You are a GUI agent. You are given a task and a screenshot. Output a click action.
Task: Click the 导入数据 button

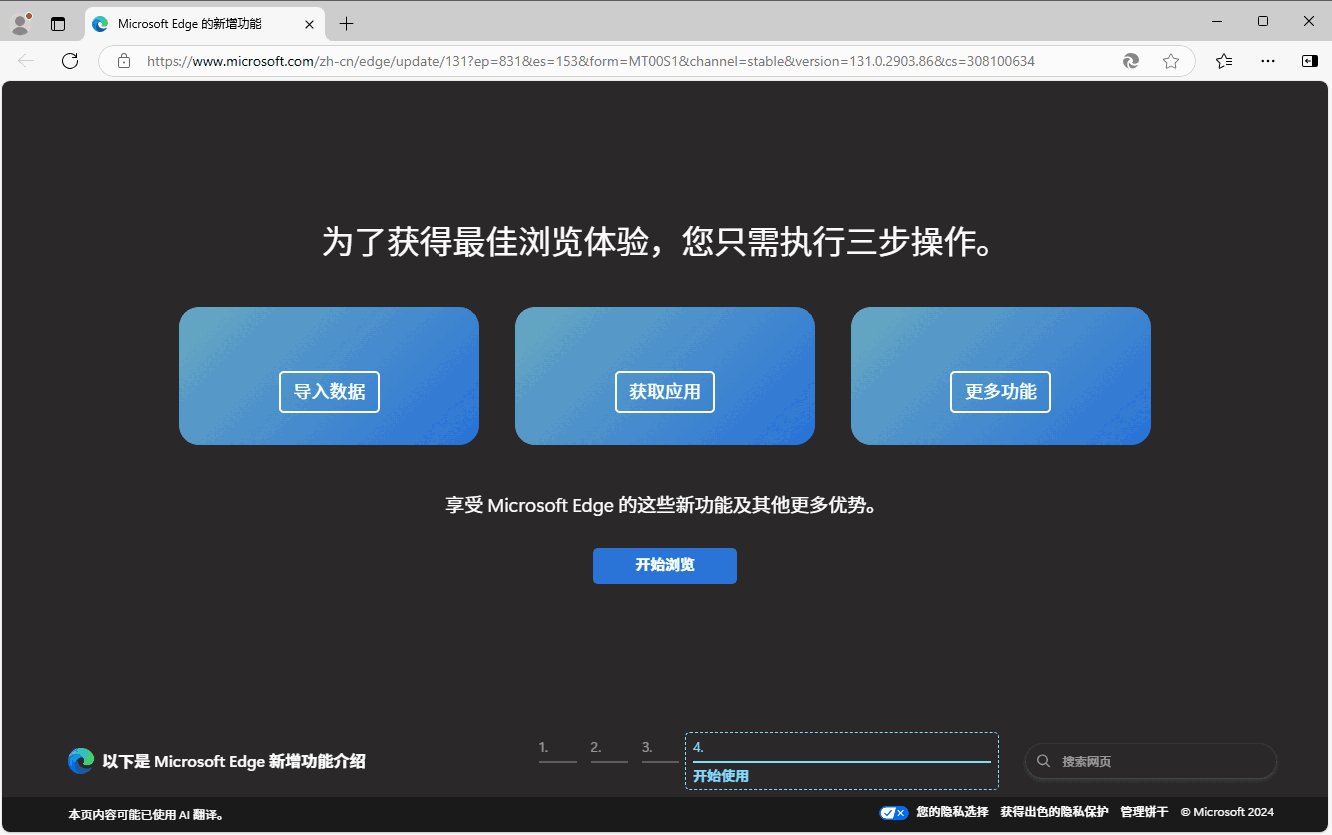coord(329,392)
